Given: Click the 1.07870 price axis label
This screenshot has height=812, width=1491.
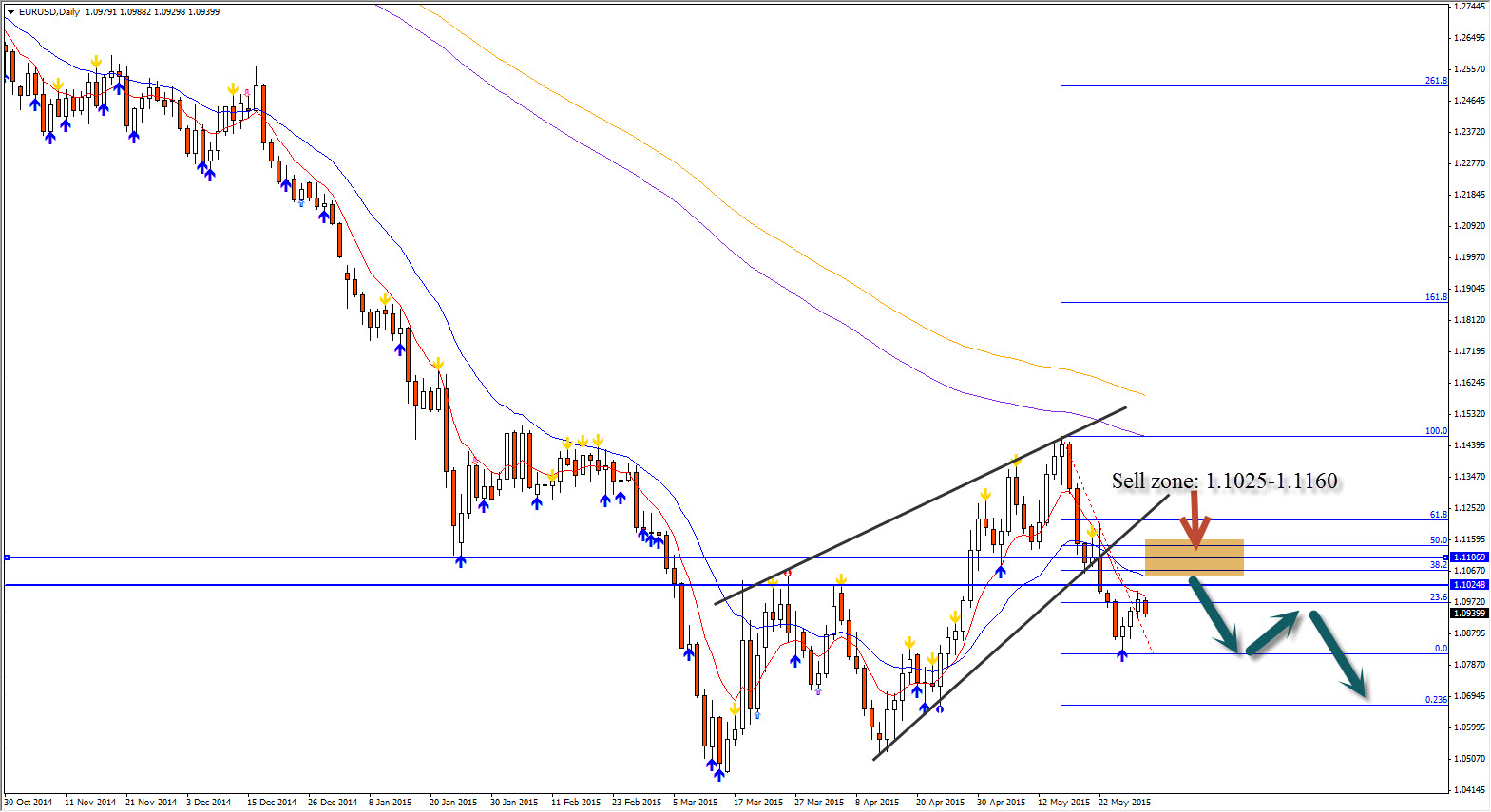Looking at the screenshot, I should point(1470,665).
